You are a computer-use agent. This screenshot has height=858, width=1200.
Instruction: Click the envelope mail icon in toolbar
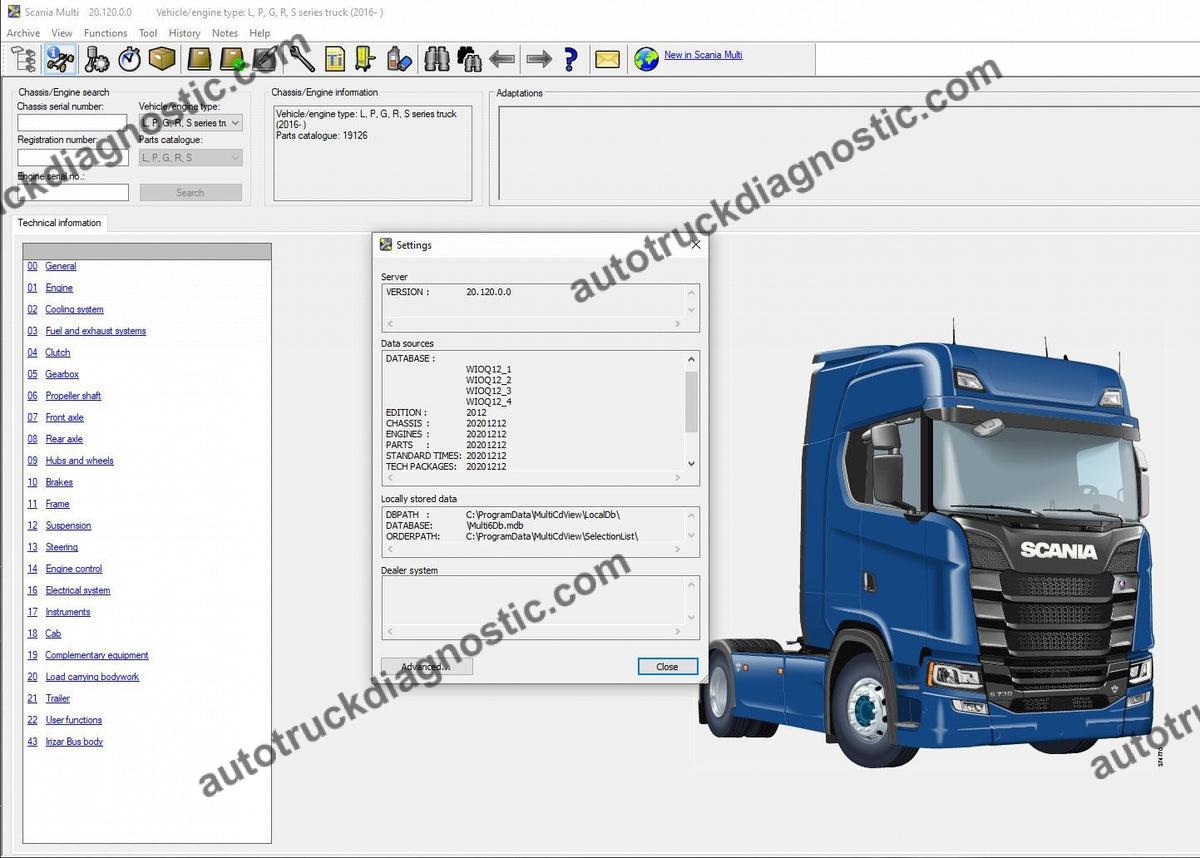coord(607,59)
